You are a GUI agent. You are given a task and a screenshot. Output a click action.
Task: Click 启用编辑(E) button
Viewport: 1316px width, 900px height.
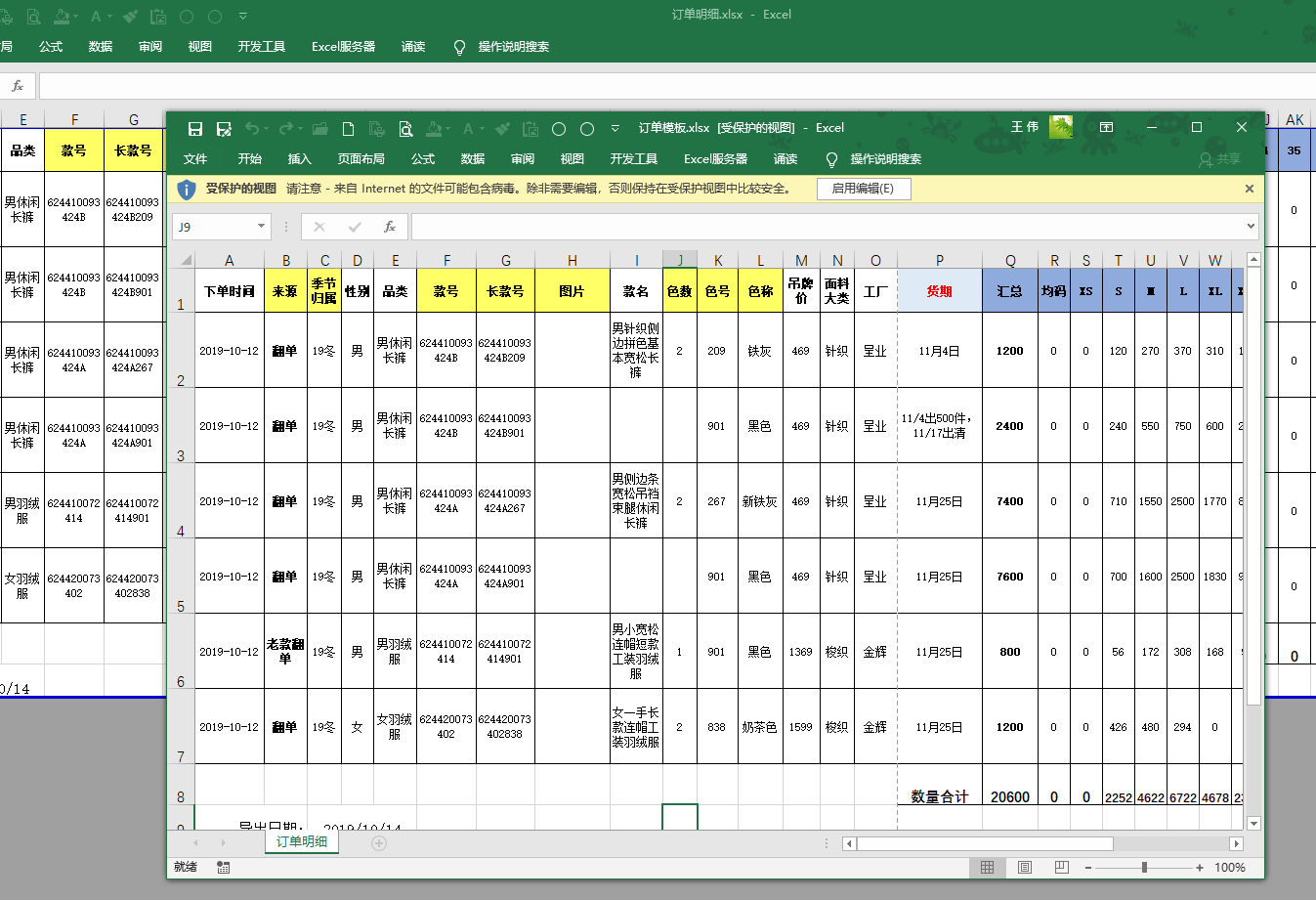click(864, 189)
